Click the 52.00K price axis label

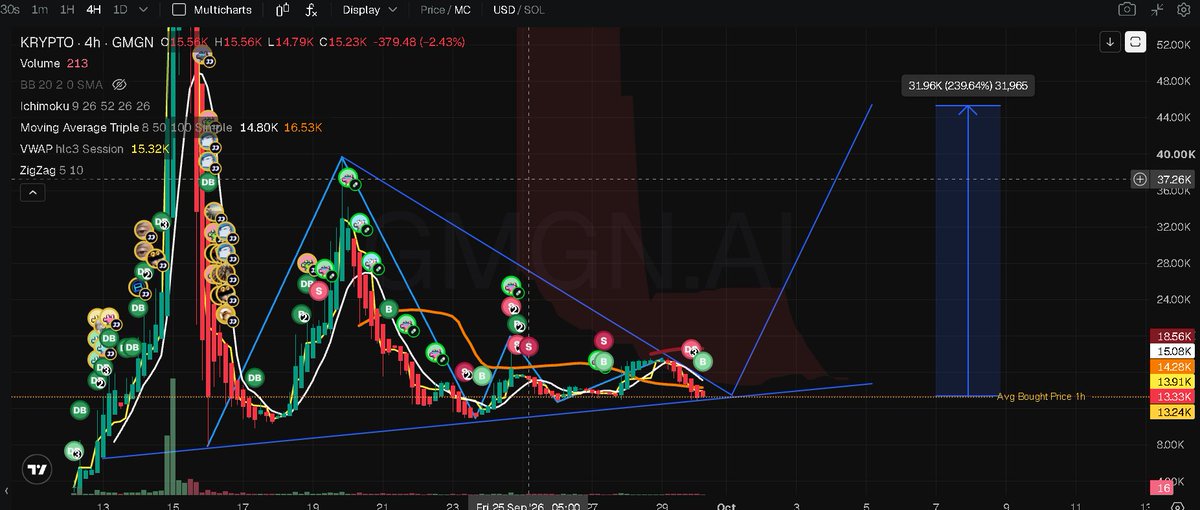pyautogui.click(x=1174, y=46)
